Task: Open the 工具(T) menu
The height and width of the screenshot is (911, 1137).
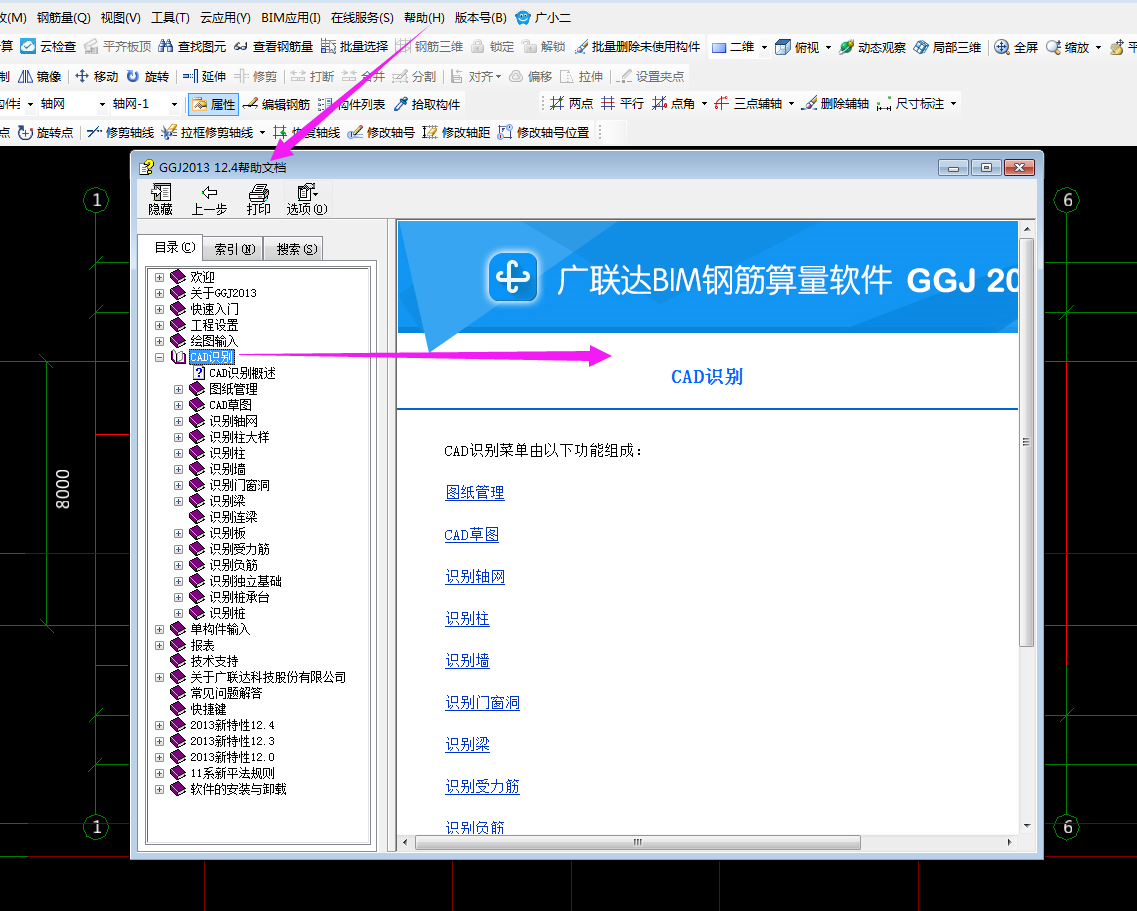Action: coord(170,17)
